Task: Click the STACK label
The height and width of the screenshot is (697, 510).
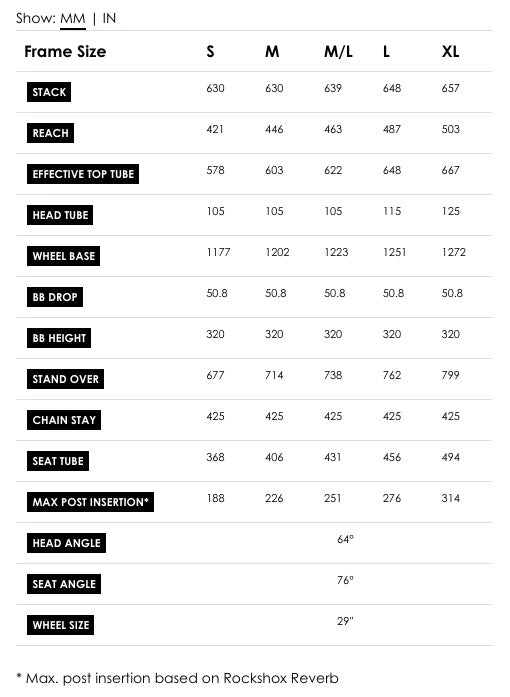Action: [x=49, y=92]
